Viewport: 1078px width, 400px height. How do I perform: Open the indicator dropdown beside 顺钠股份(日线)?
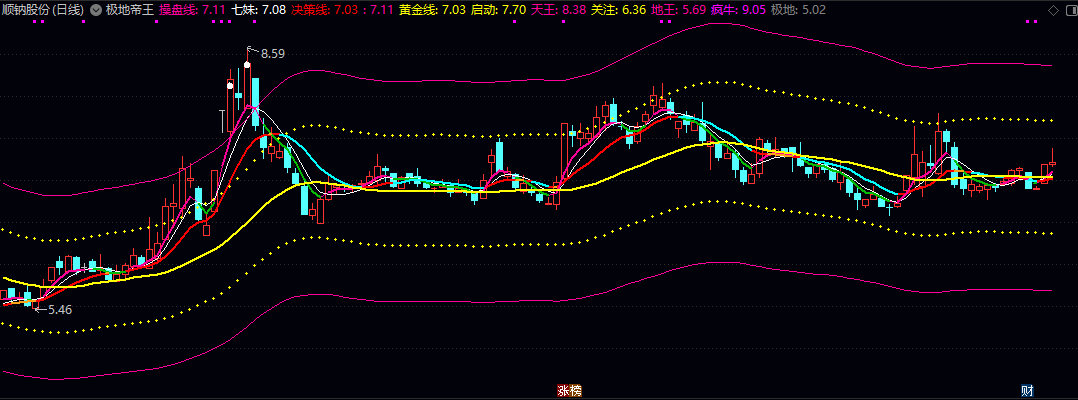point(94,10)
